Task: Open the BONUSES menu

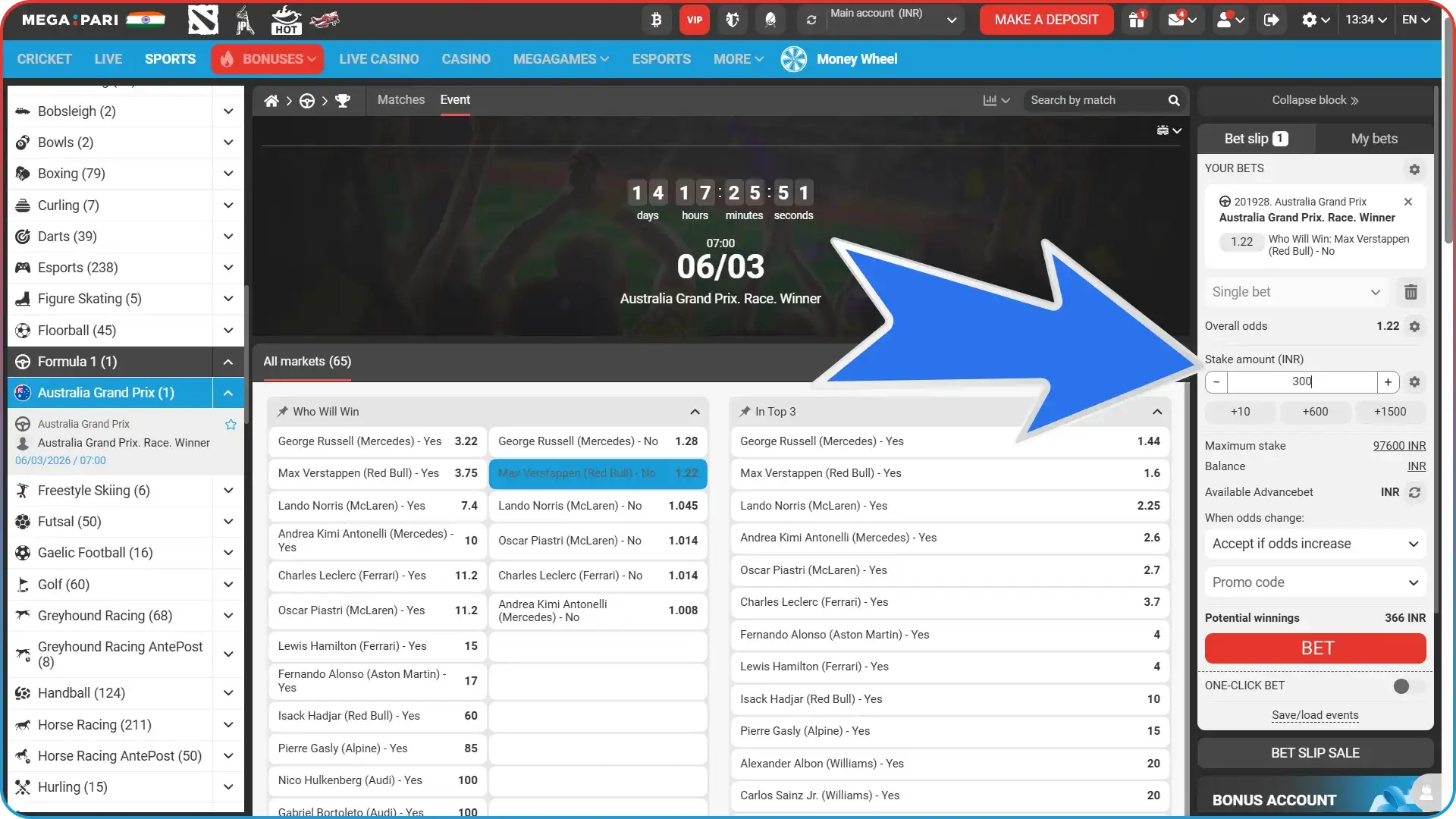Action: coord(267,59)
